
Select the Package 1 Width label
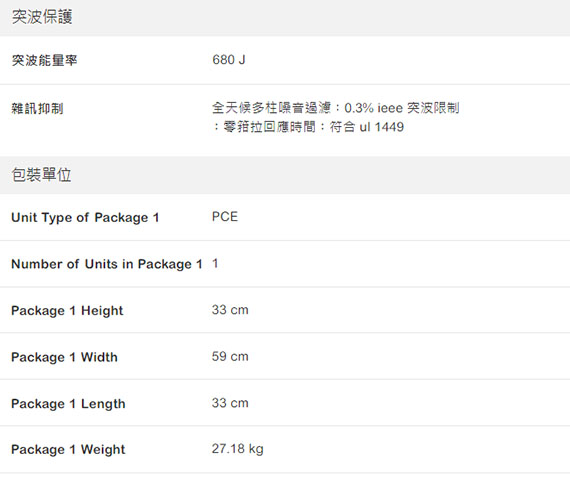(x=64, y=357)
